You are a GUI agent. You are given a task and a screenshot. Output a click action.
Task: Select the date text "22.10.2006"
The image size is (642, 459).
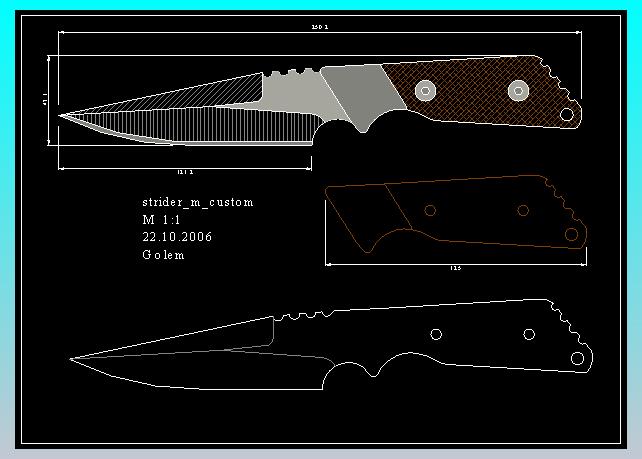[x=177, y=237]
